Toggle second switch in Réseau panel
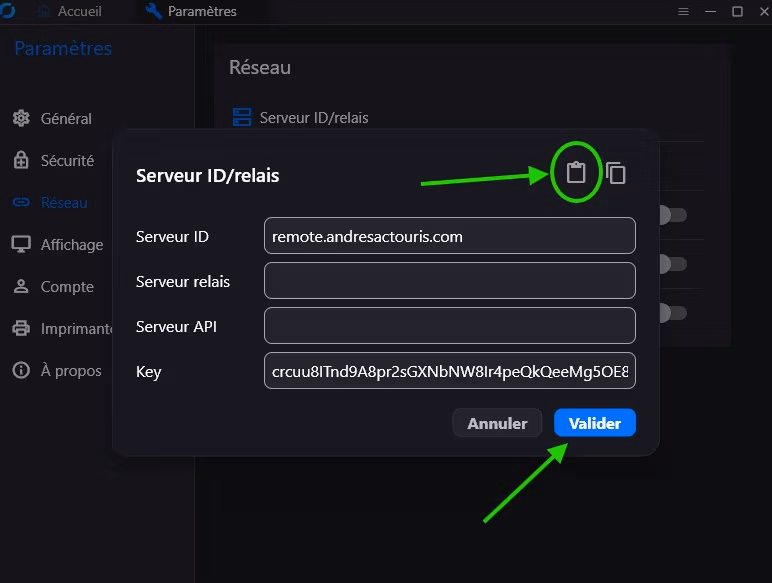Screen dimensions: 772x583 coord(673,264)
